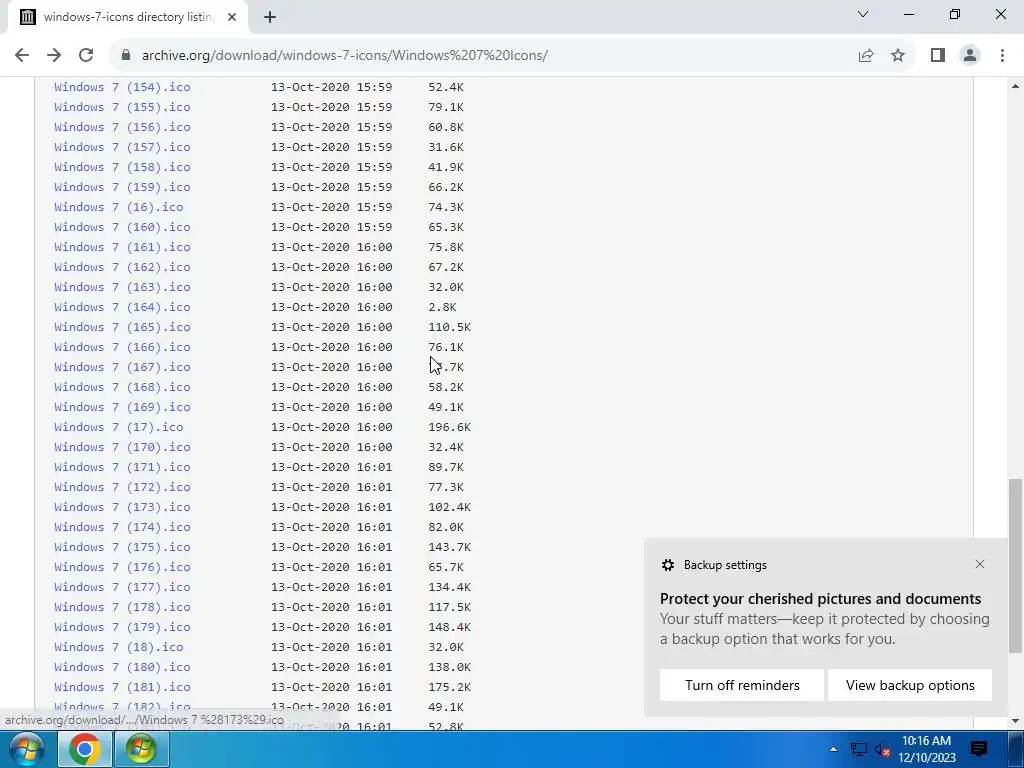The image size is (1024, 768).
Task: Open Windows 7 (16).ico link
Action: (x=119, y=207)
